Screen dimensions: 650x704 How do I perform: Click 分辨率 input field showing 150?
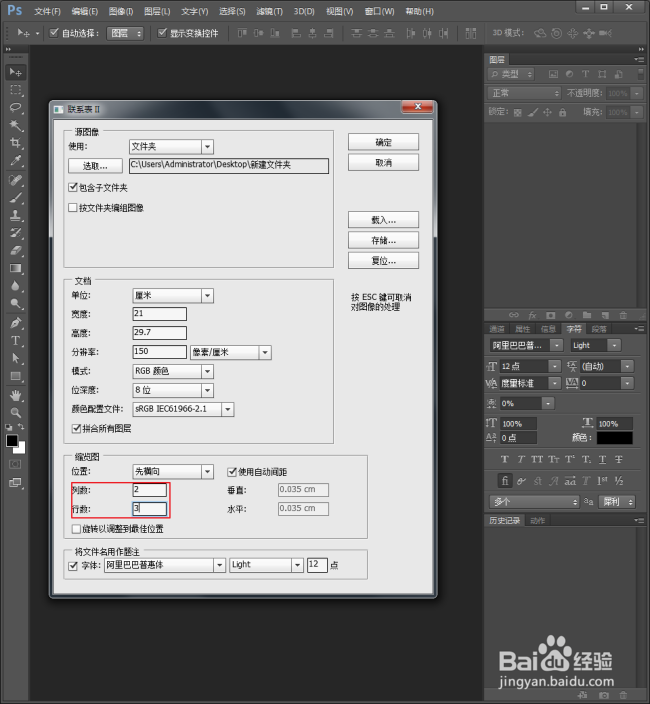click(x=159, y=352)
